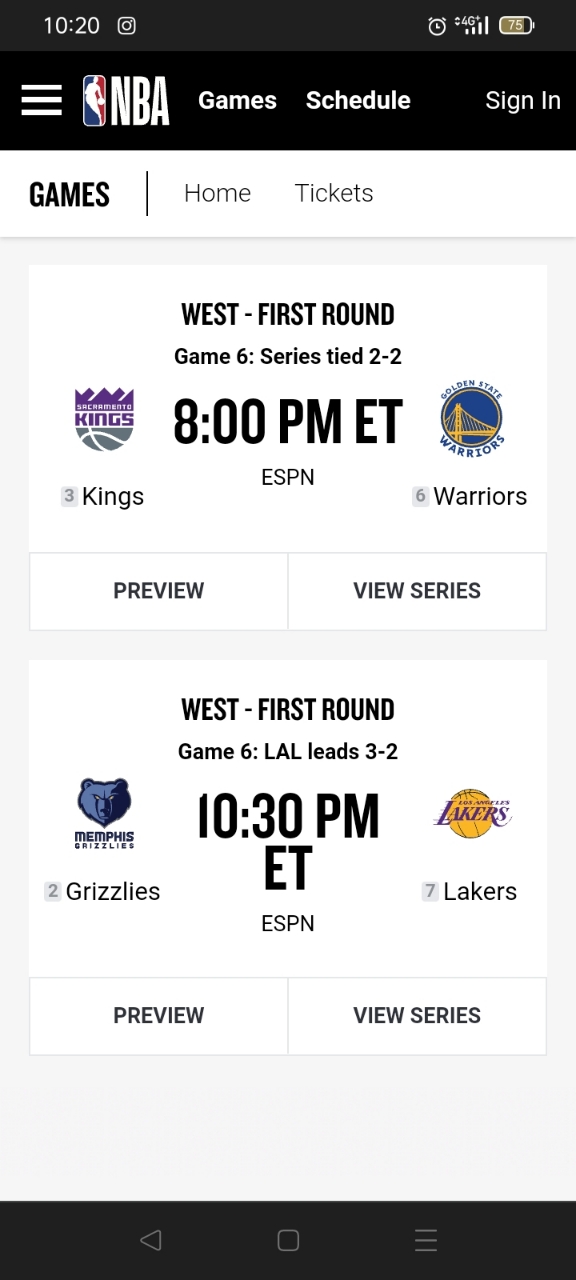
Task: Tap the Sacramento Kings team logo
Action: (x=105, y=419)
